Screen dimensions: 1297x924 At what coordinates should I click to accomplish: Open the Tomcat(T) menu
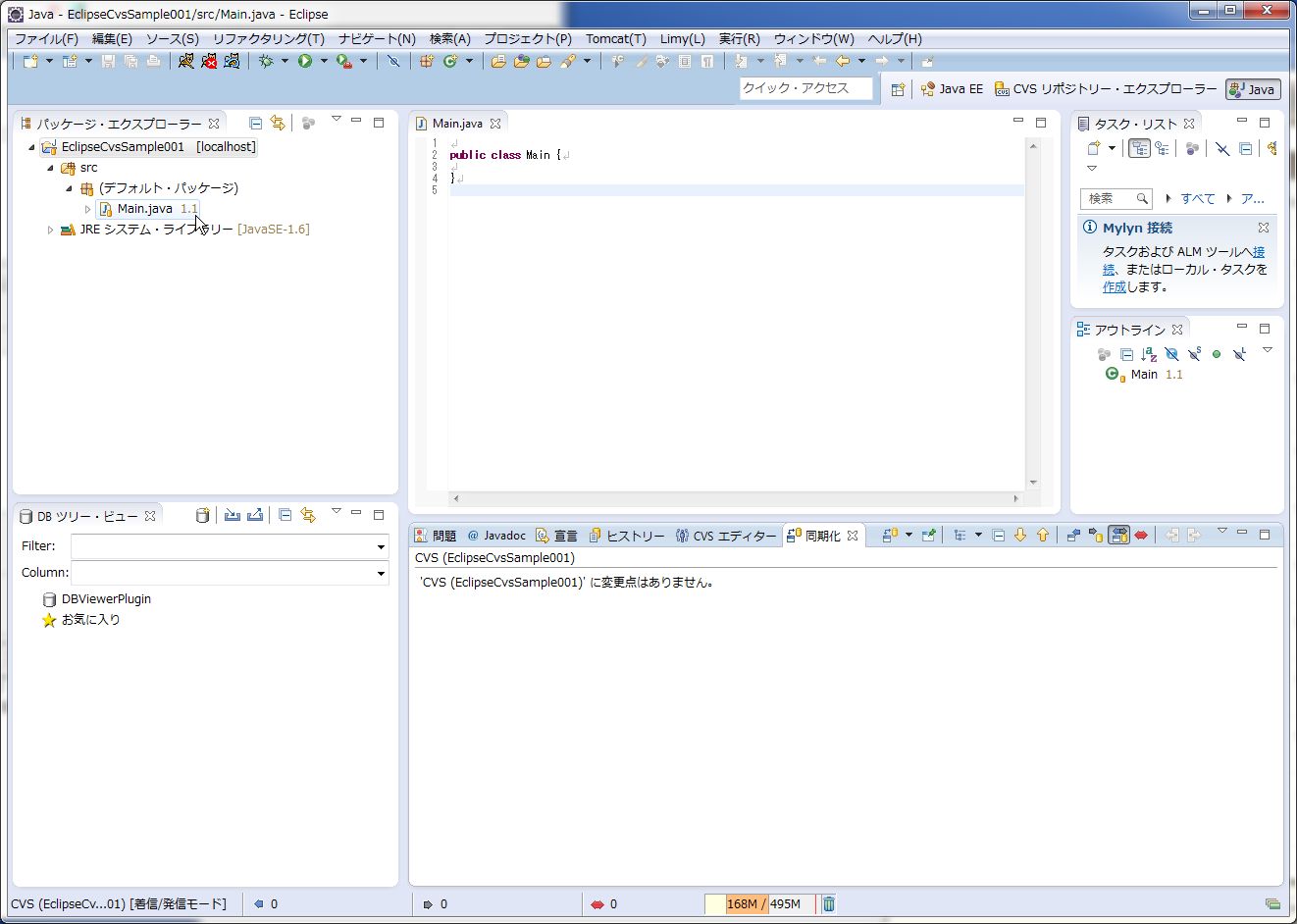pyautogui.click(x=615, y=39)
